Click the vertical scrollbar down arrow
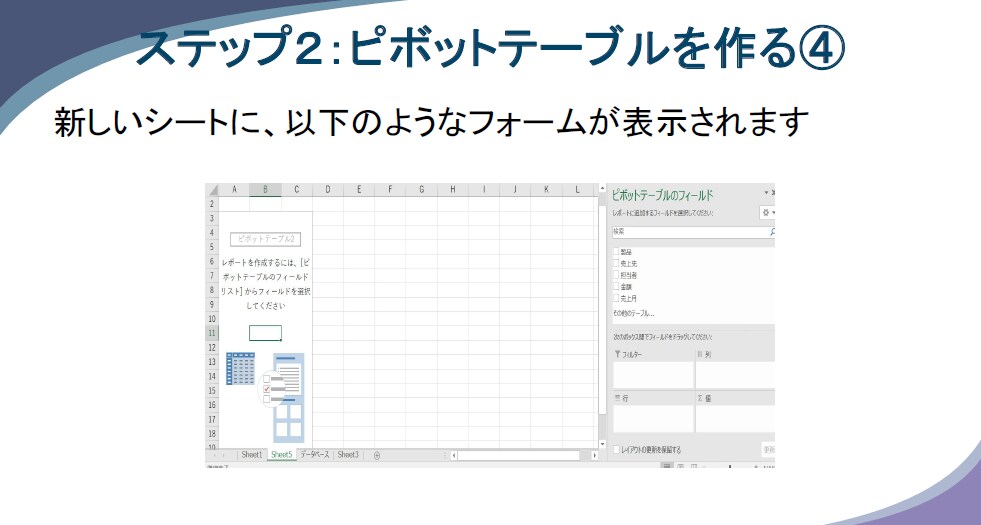The width and height of the screenshot is (981, 525). coord(602,444)
